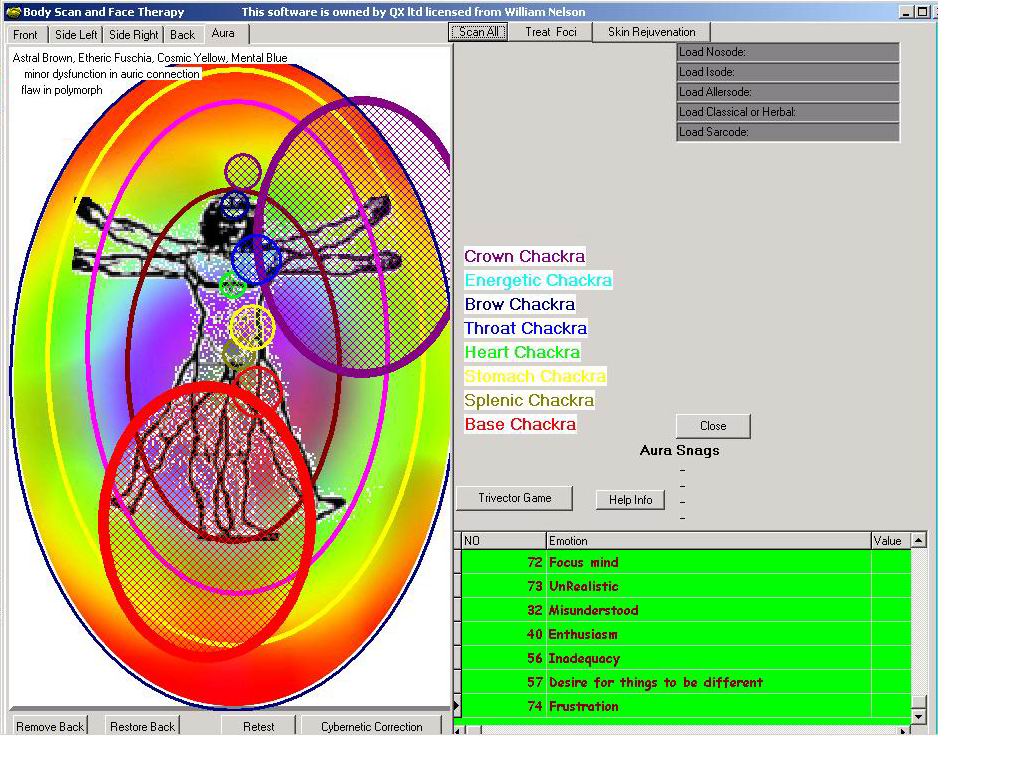The image size is (1024, 768).
Task: Select 'Desire for things to be different' row
Action: click(x=686, y=682)
